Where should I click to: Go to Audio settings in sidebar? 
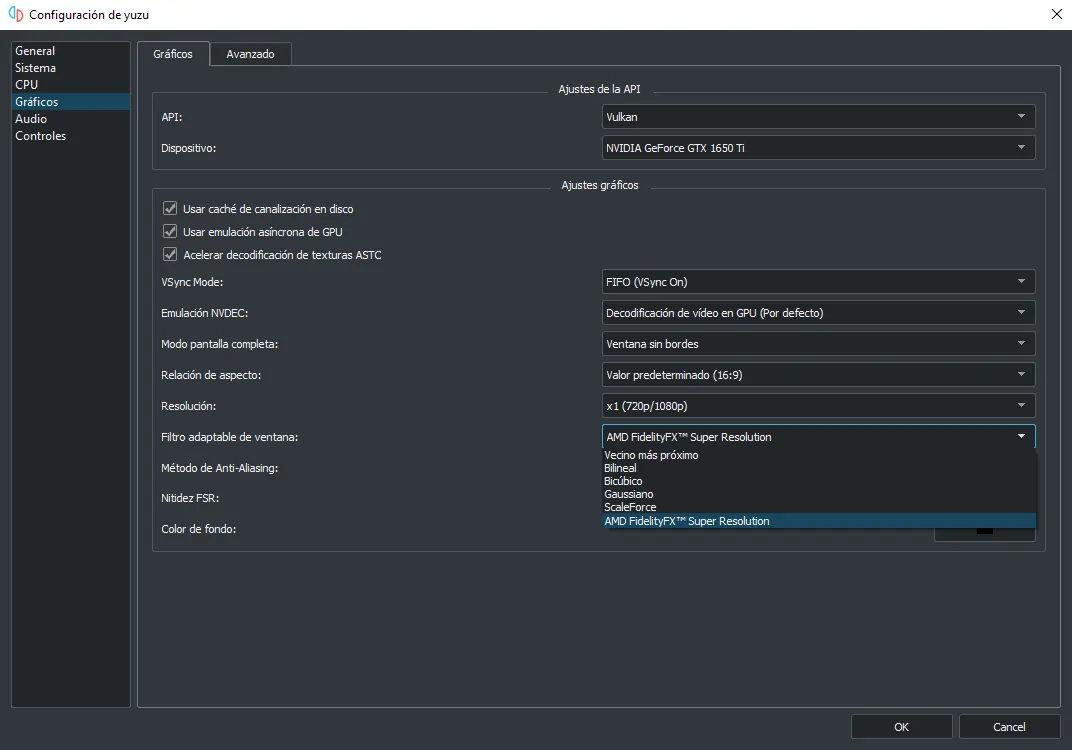(31, 119)
